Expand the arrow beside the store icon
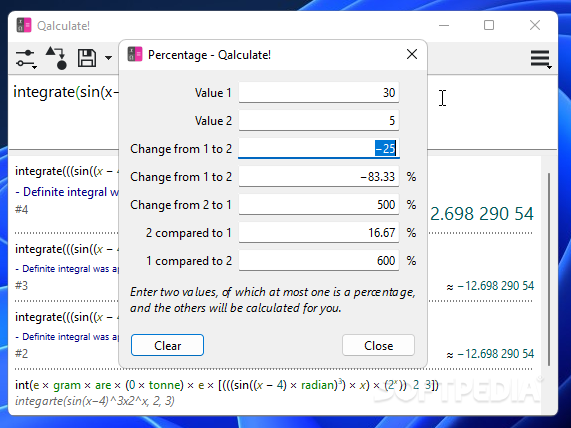The image size is (571, 428). [108, 58]
